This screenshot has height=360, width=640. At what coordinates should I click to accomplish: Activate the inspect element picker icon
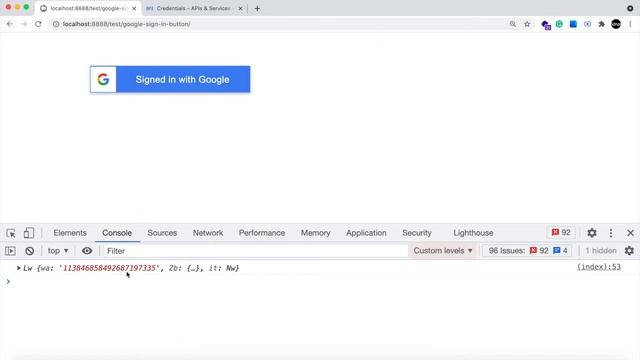point(11,233)
